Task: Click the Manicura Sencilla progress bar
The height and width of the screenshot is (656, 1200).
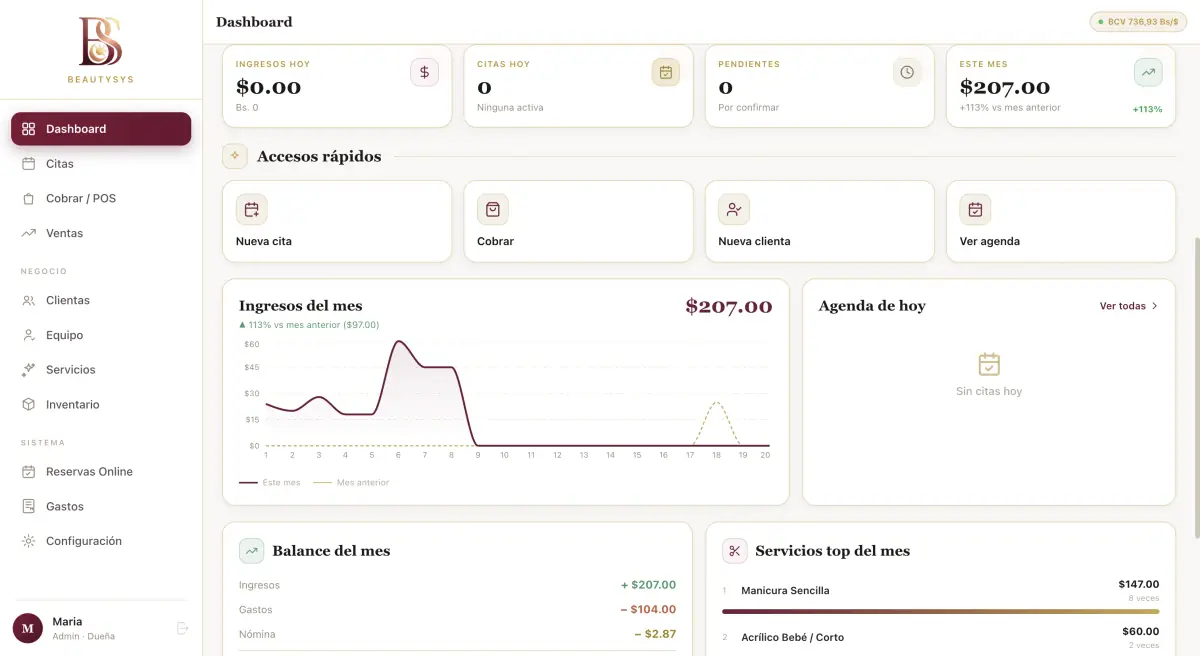Action: point(940,611)
